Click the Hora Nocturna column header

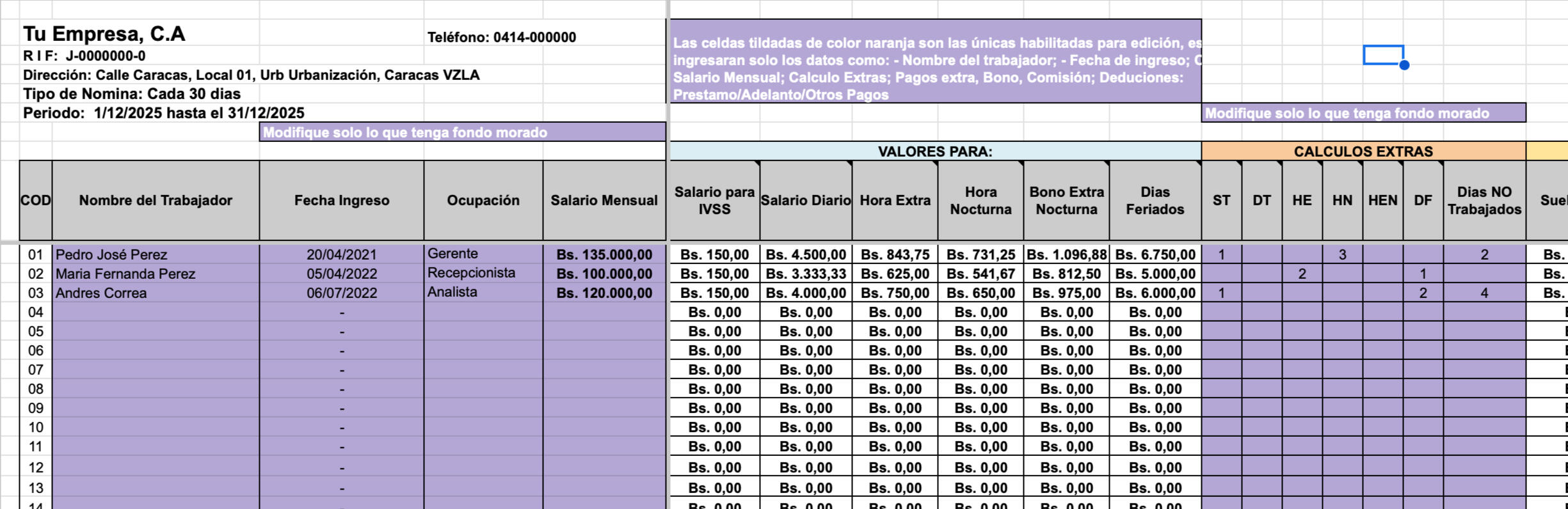pyautogui.click(x=980, y=200)
